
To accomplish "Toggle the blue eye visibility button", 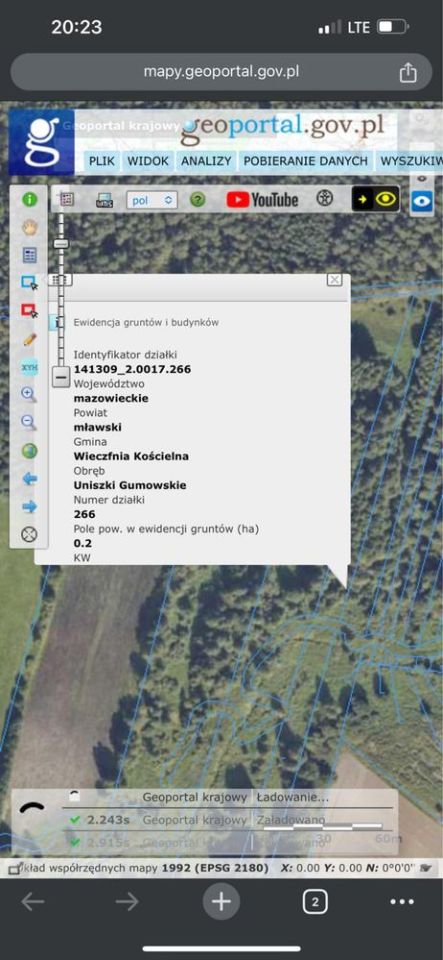I will pos(422,201).
